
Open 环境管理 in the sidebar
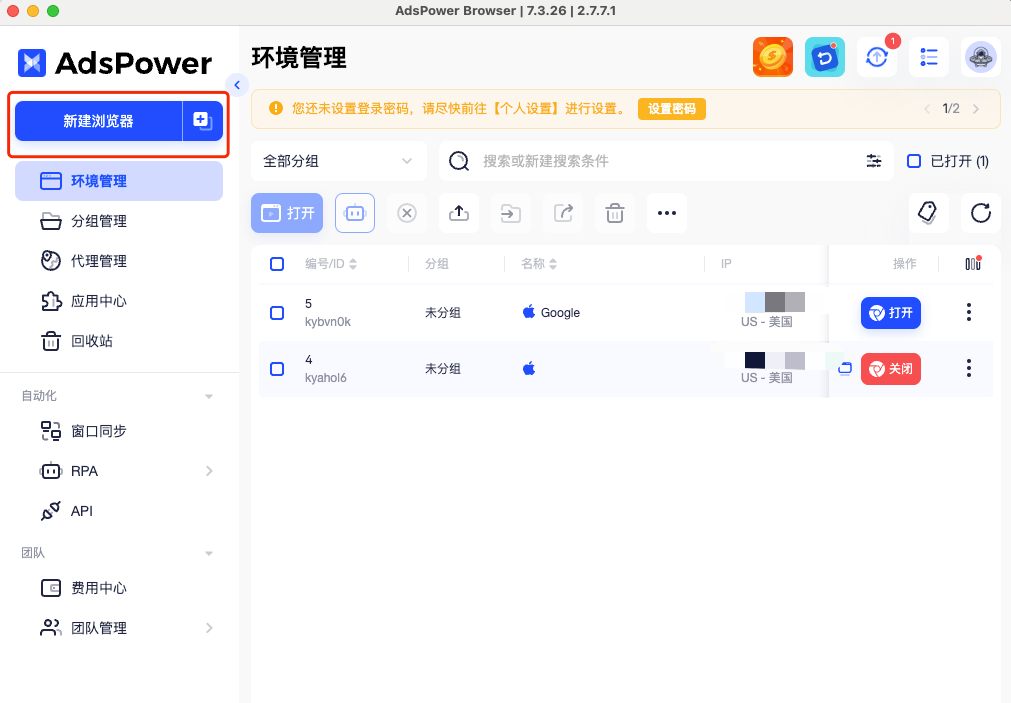[119, 181]
